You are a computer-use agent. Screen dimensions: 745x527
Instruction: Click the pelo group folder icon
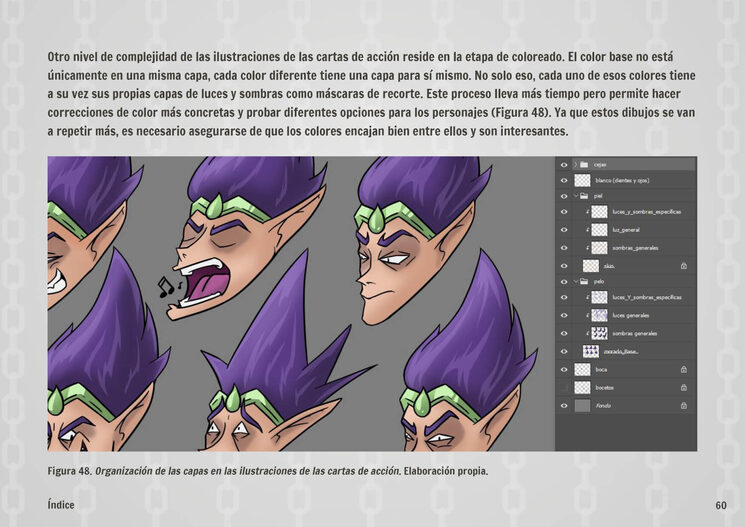[x=584, y=282]
